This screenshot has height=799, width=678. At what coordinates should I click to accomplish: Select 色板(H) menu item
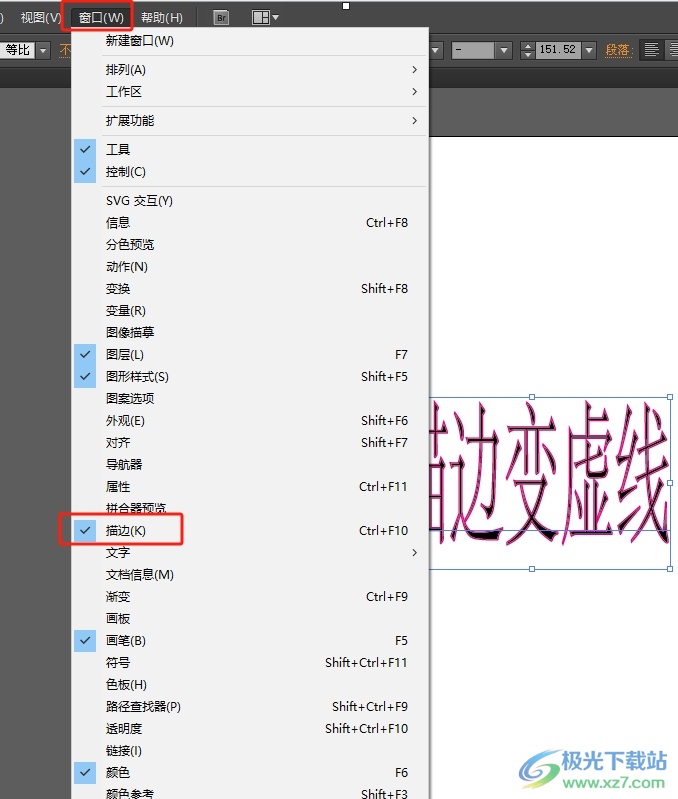pyautogui.click(x=250, y=684)
